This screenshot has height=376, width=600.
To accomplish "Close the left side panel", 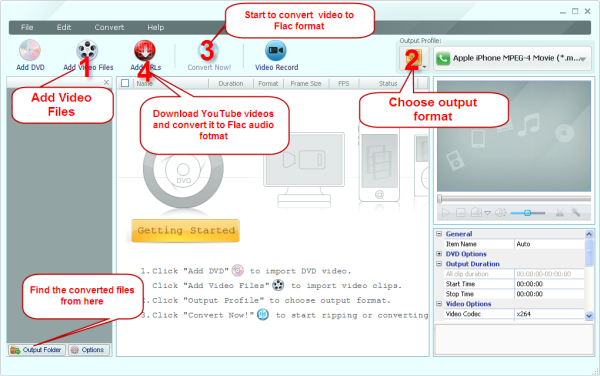I will click(x=106, y=82).
